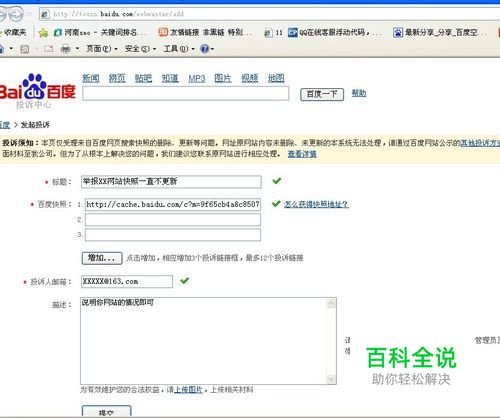Click the add-to-favorites star icon

(x=43, y=33)
